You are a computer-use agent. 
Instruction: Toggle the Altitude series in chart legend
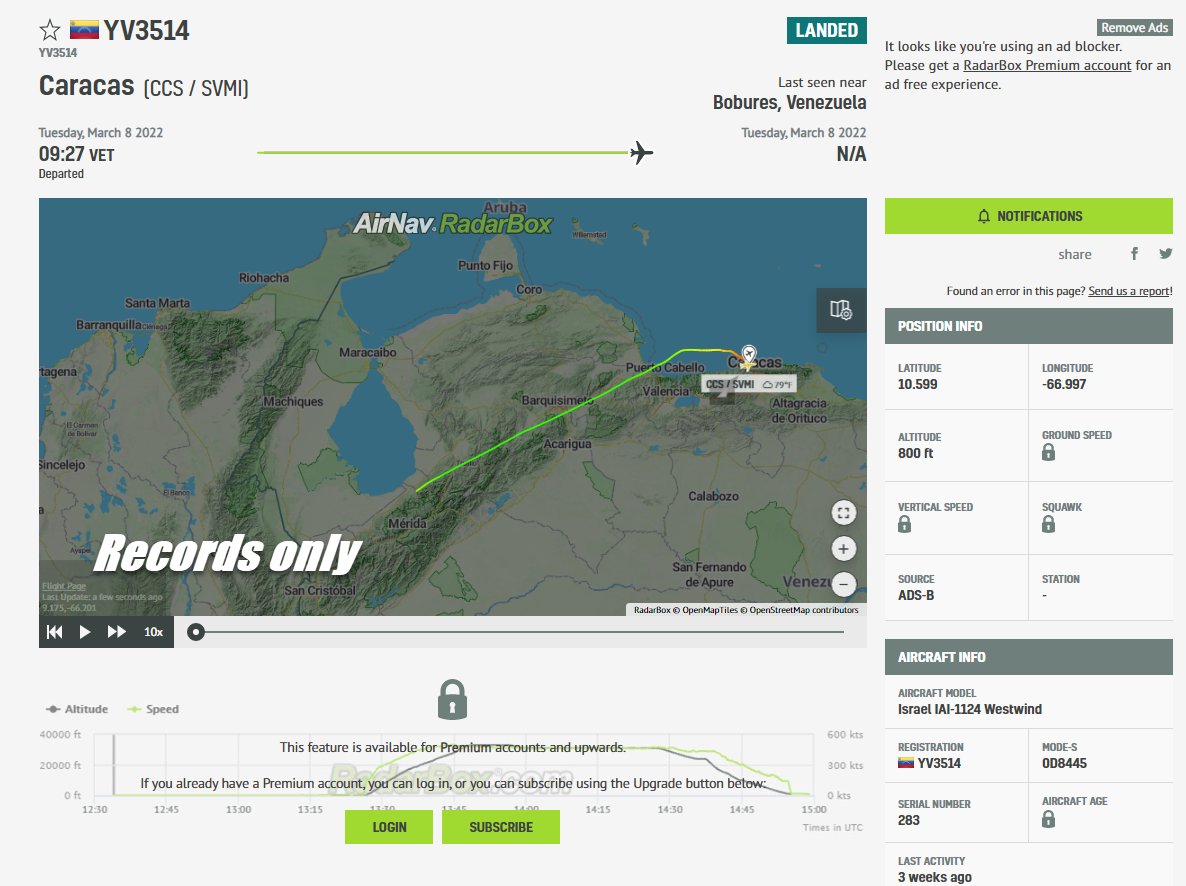77,709
